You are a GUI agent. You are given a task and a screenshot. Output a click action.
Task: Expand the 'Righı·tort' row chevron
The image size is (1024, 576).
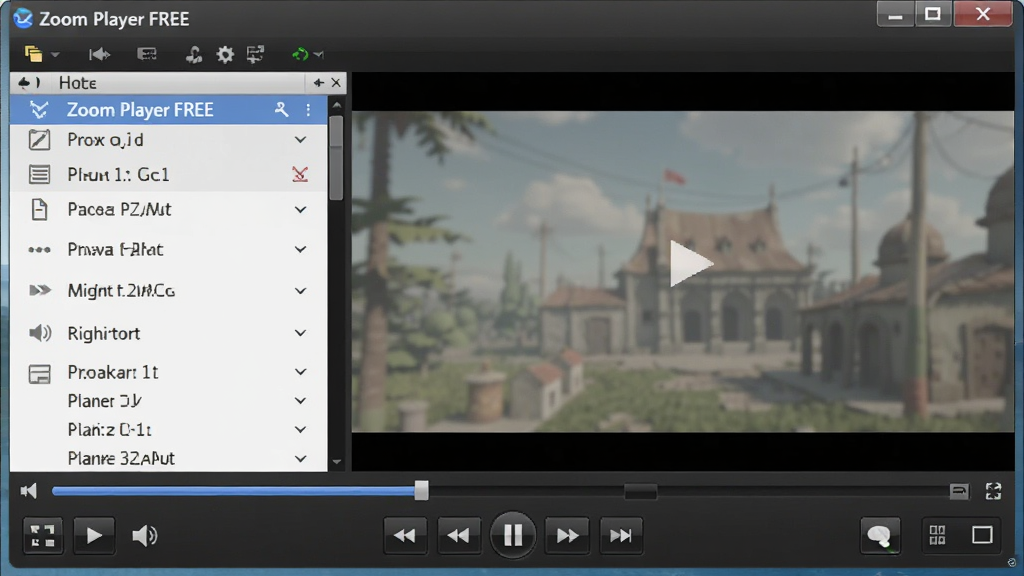click(x=300, y=333)
